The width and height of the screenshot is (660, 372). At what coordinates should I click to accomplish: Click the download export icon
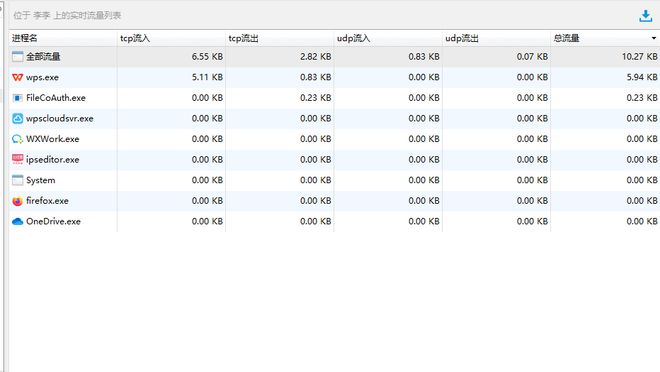tap(645, 16)
